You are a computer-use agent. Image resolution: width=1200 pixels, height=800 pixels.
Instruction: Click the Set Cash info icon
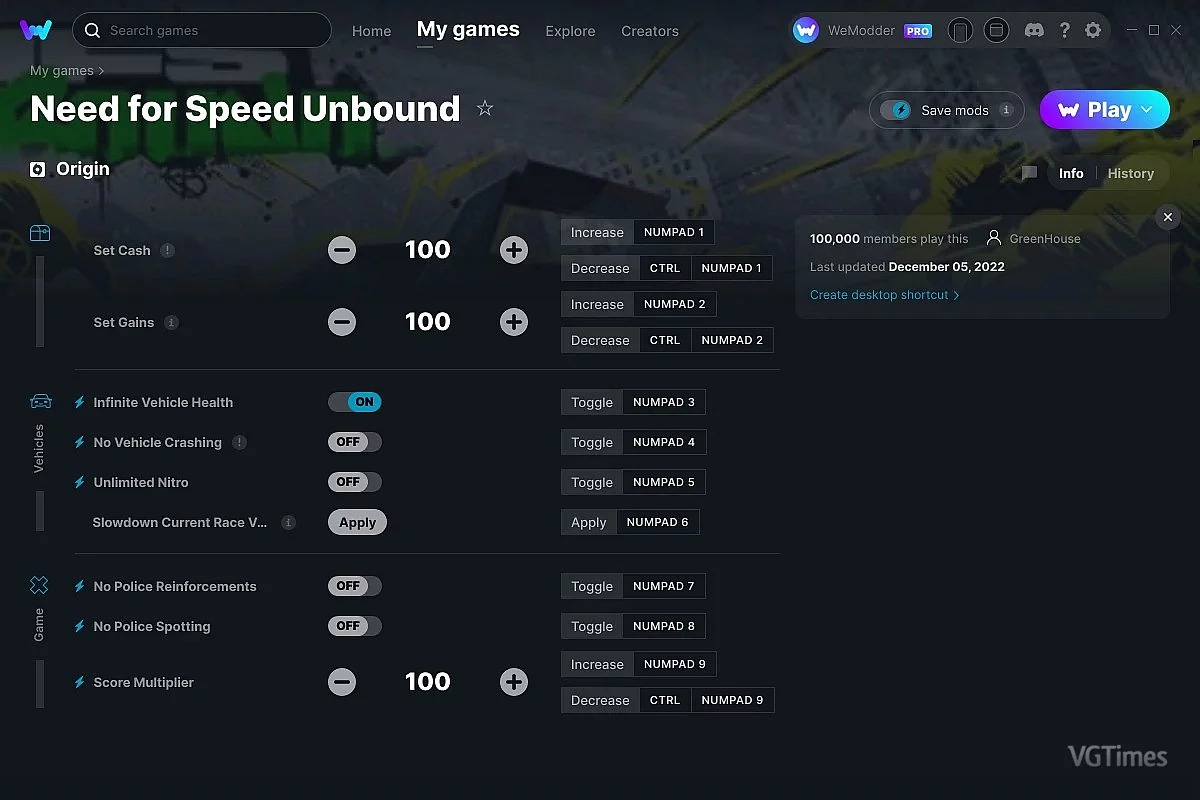coord(168,251)
